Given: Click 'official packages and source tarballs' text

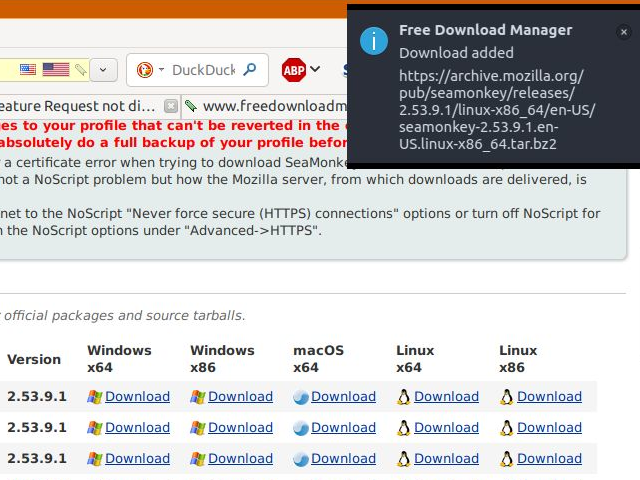Looking at the screenshot, I should click(x=124, y=316).
